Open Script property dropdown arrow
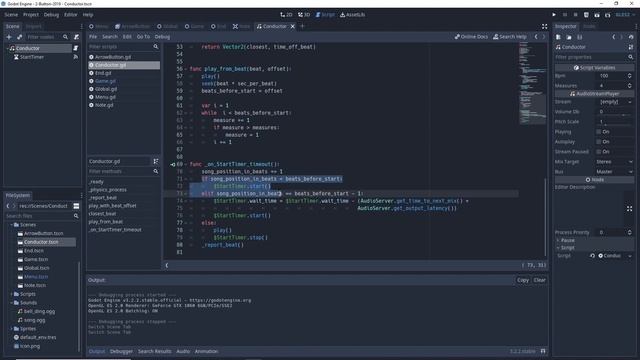This screenshot has width=640, height=360. click(630, 256)
